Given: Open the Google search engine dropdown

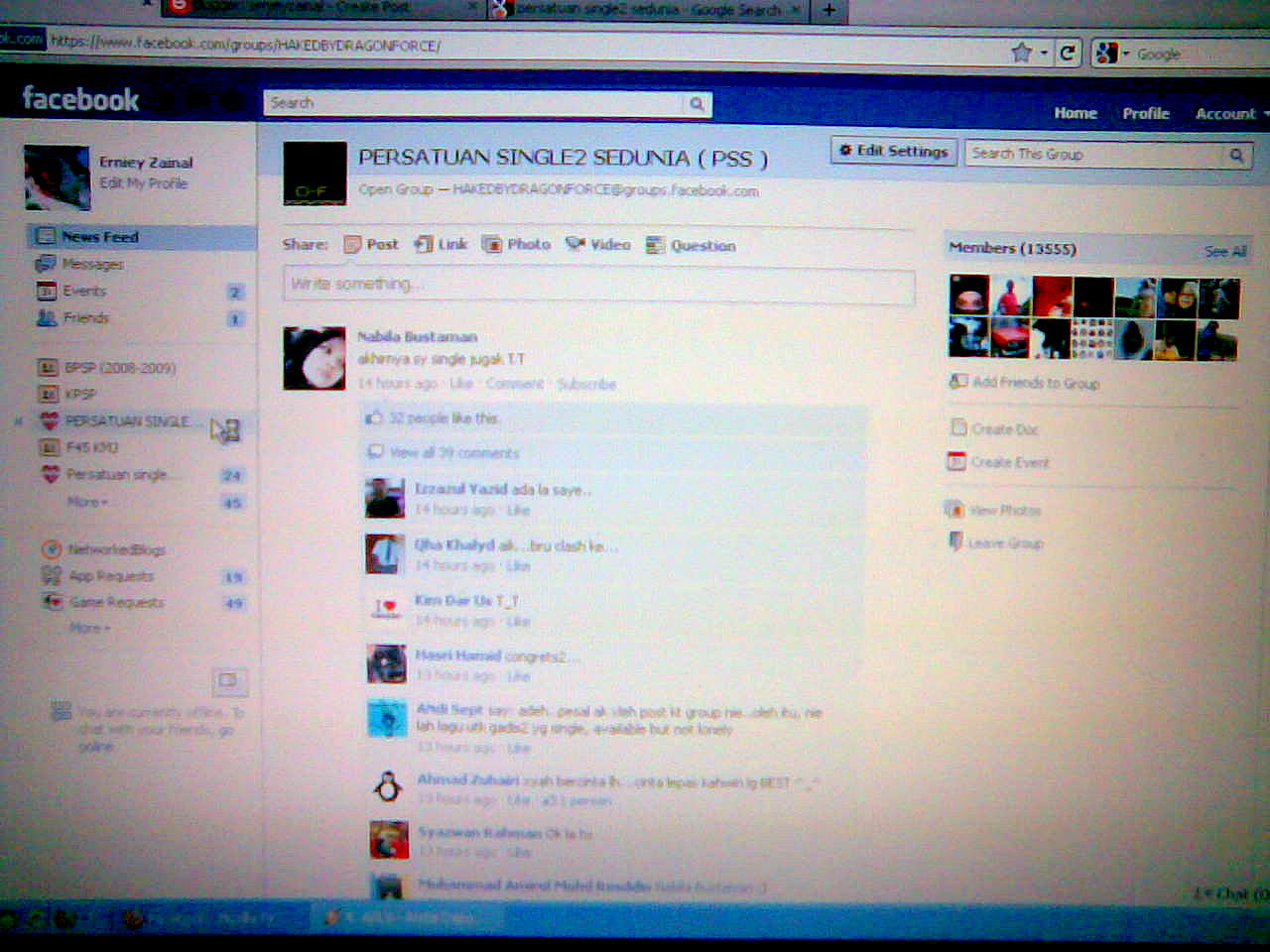Looking at the screenshot, I should click(1111, 54).
